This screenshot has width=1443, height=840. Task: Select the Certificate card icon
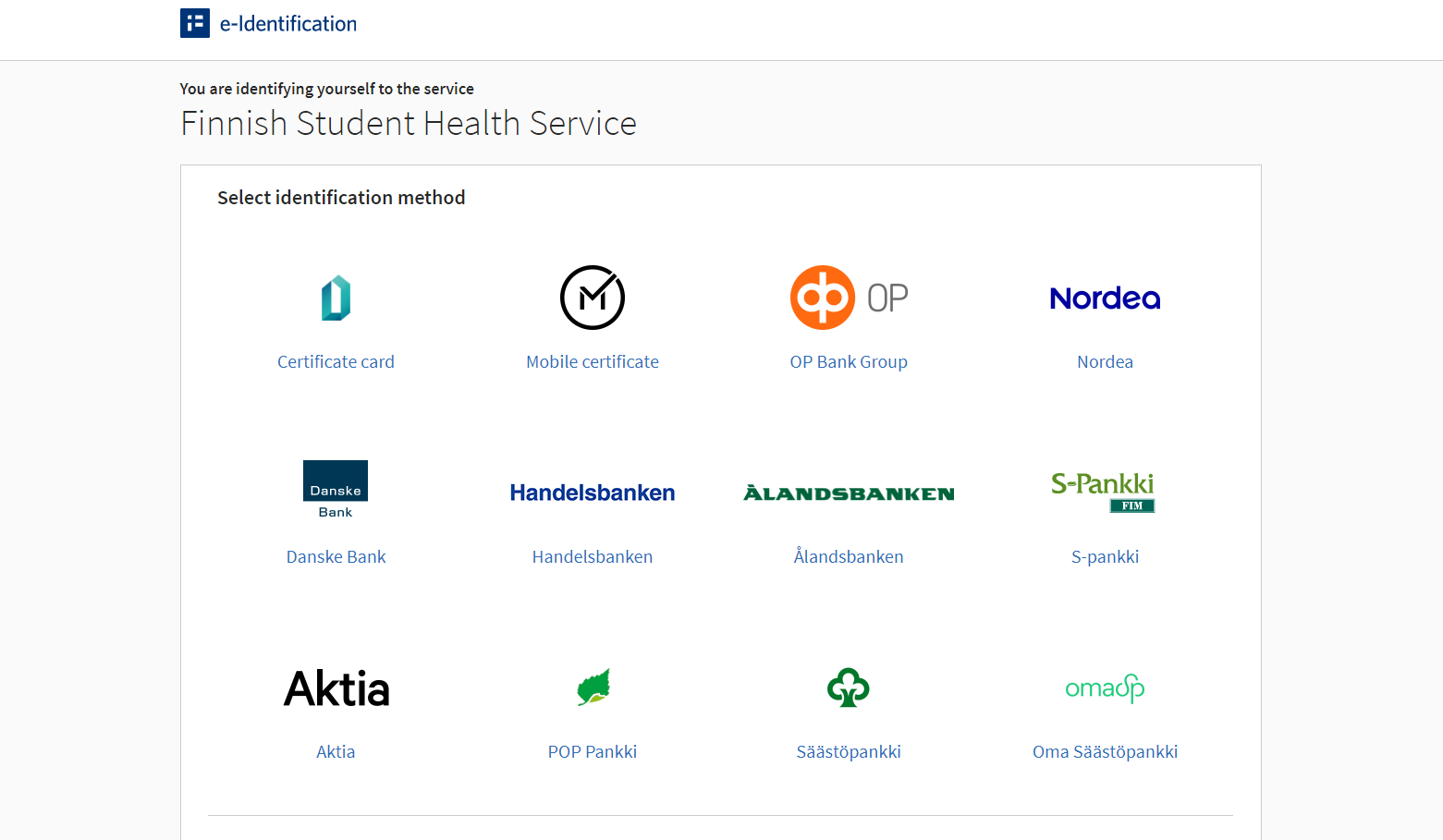pos(336,298)
